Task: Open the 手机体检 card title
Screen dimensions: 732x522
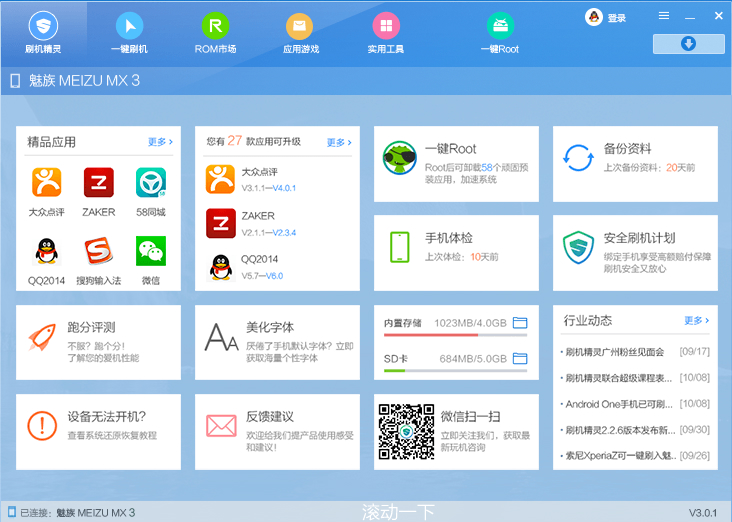Action: coord(449,238)
